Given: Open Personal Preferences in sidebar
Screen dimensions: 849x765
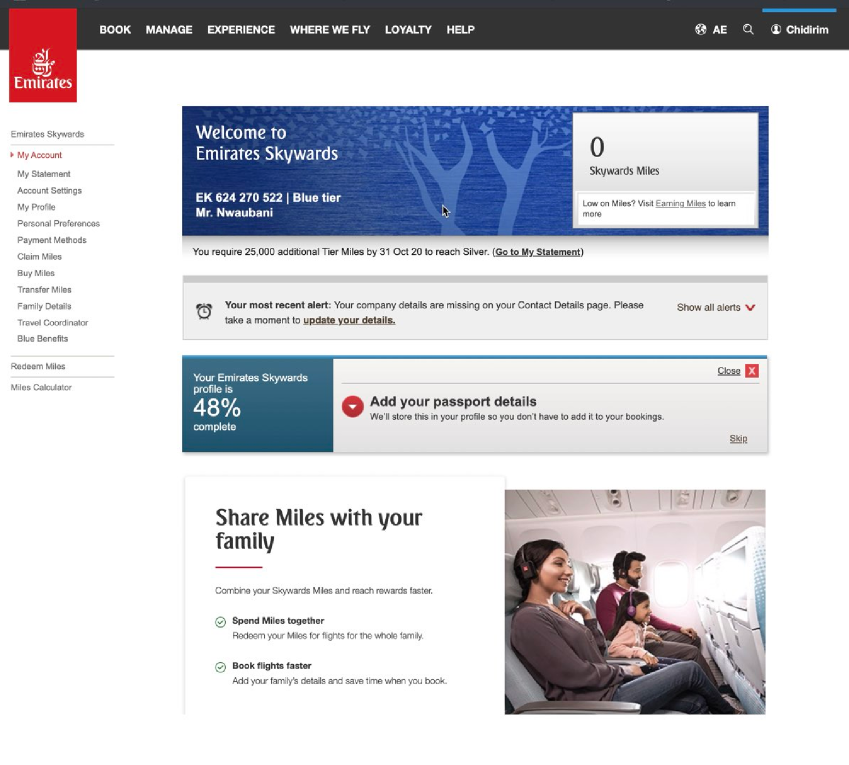Looking at the screenshot, I should coord(58,224).
